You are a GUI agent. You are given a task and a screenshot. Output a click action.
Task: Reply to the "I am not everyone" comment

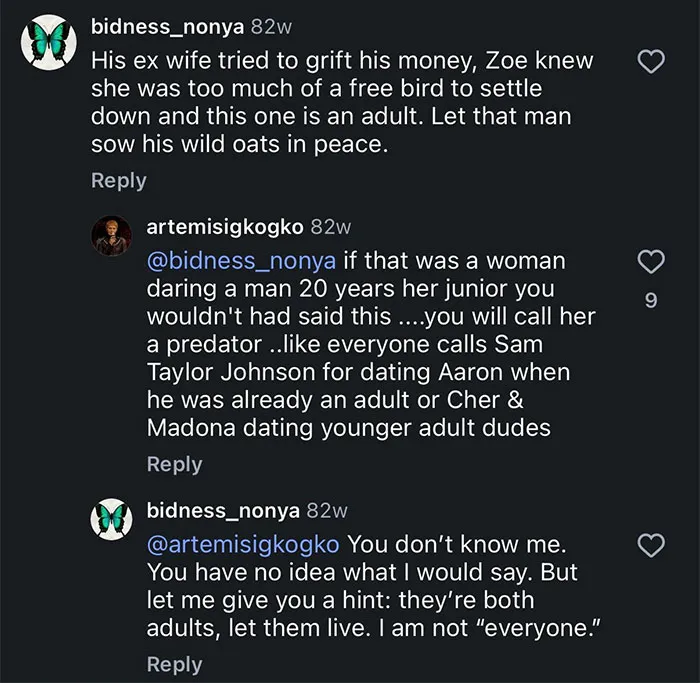click(175, 665)
